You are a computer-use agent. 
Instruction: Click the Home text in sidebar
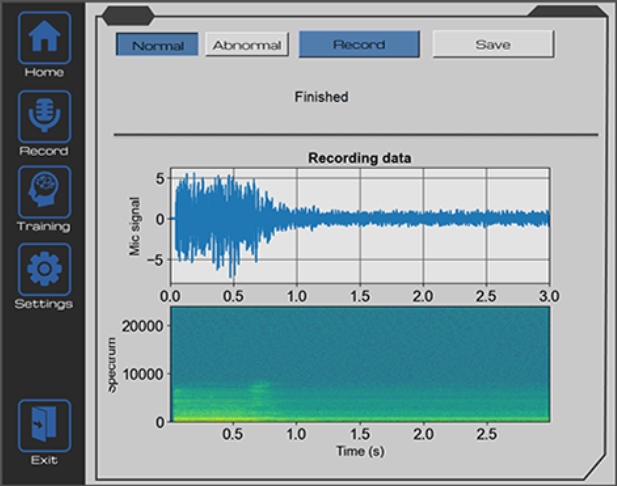coord(44,73)
